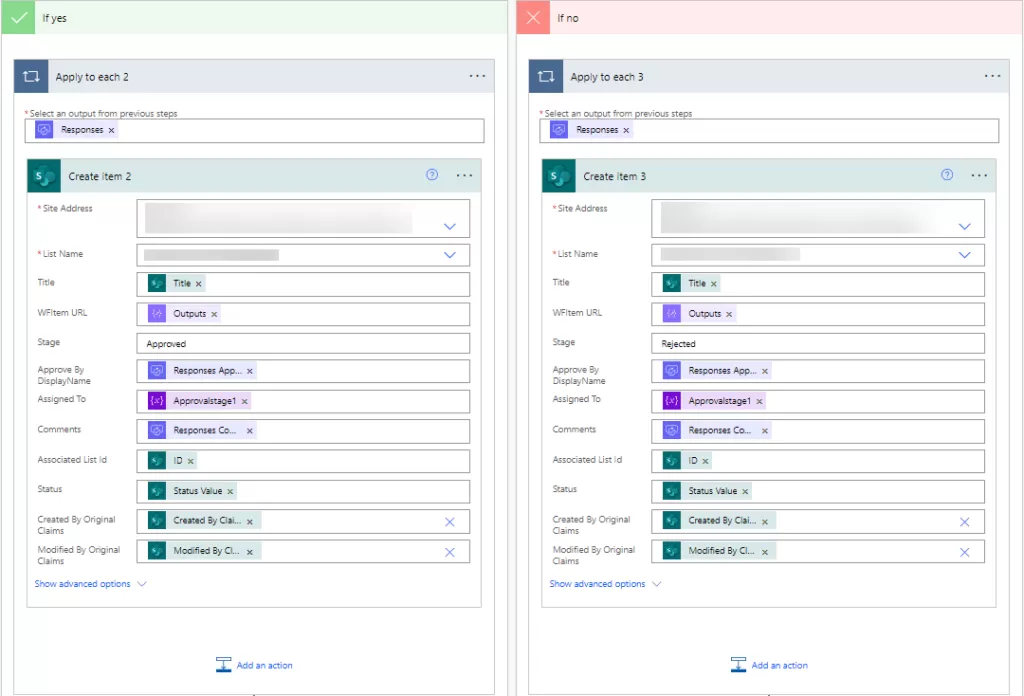Image resolution: width=1024 pixels, height=696 pixels.
Task: Open help for Create item 2
Action: click(x=432, y=175)
